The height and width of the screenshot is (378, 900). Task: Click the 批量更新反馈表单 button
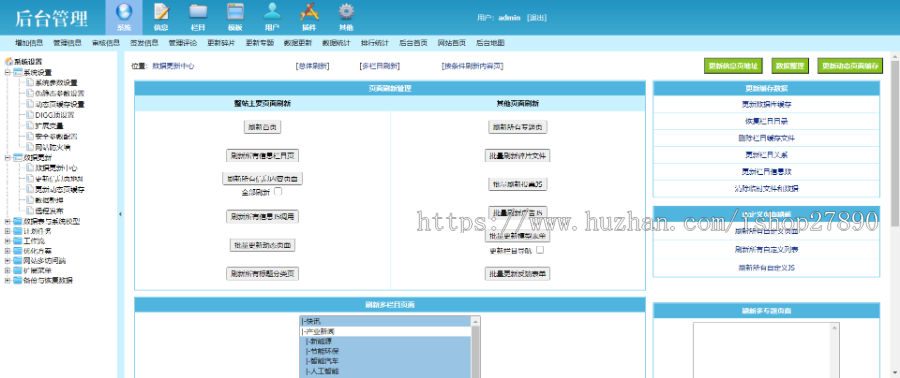click(x=518, y=274)
